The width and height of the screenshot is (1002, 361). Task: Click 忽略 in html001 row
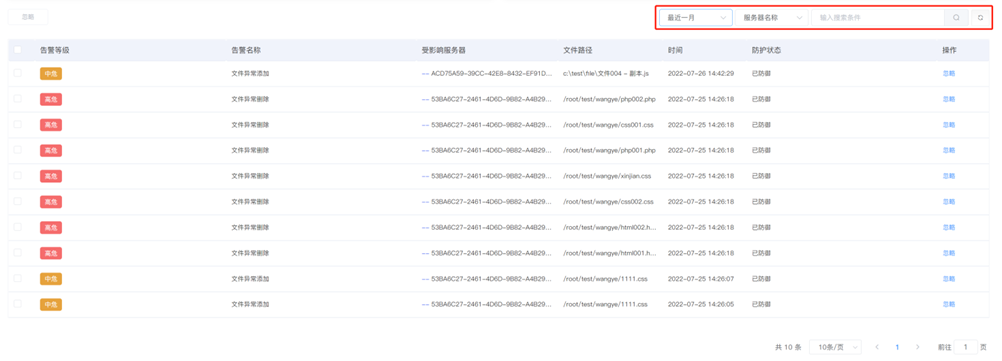click(949, 253)
